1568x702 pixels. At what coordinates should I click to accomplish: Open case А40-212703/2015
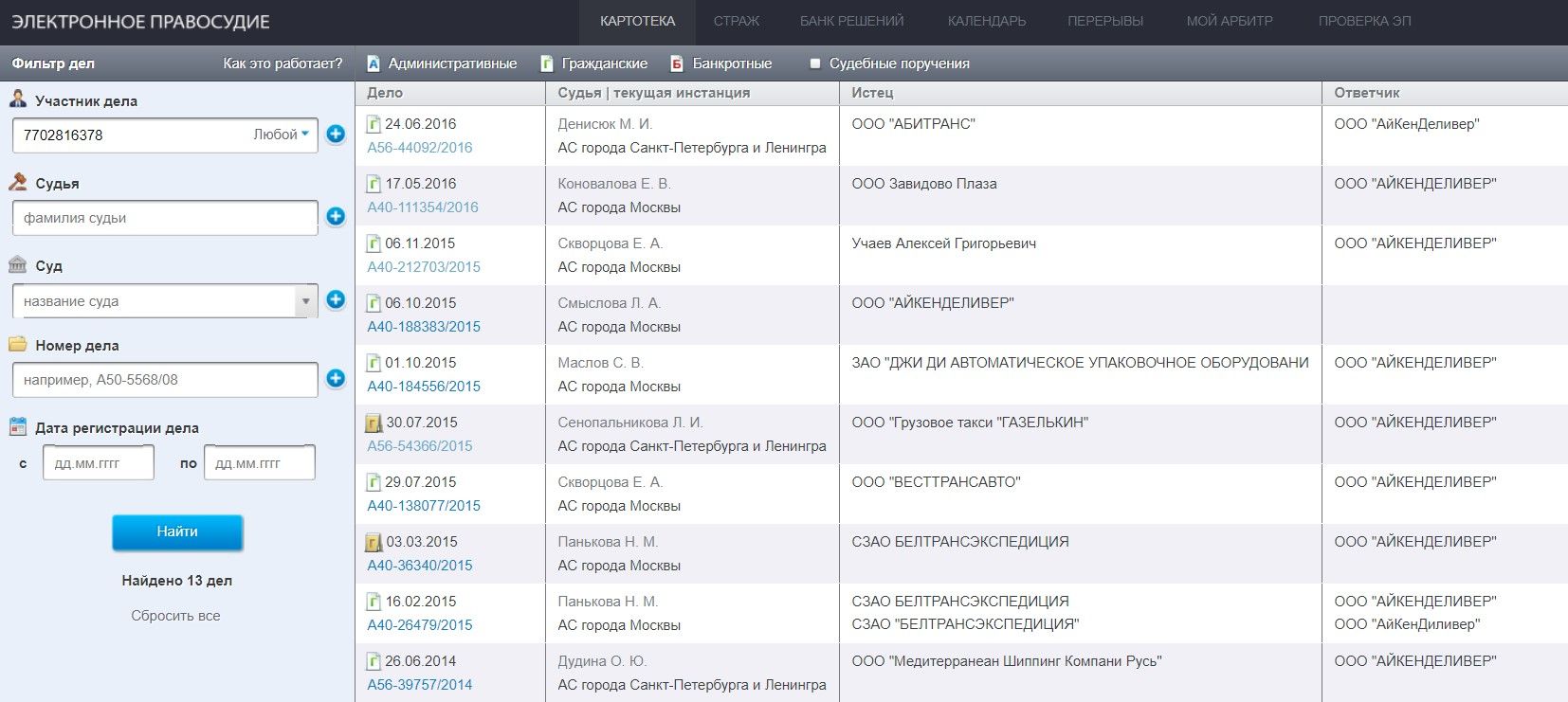coord(424,267)
